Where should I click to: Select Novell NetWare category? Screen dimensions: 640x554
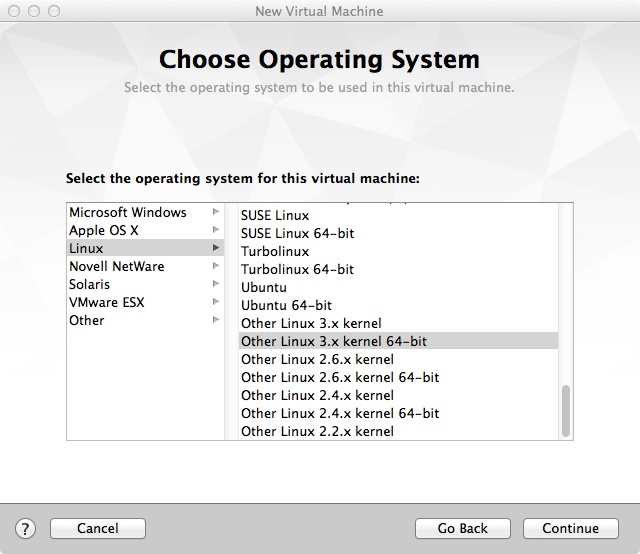pos(145,266)
